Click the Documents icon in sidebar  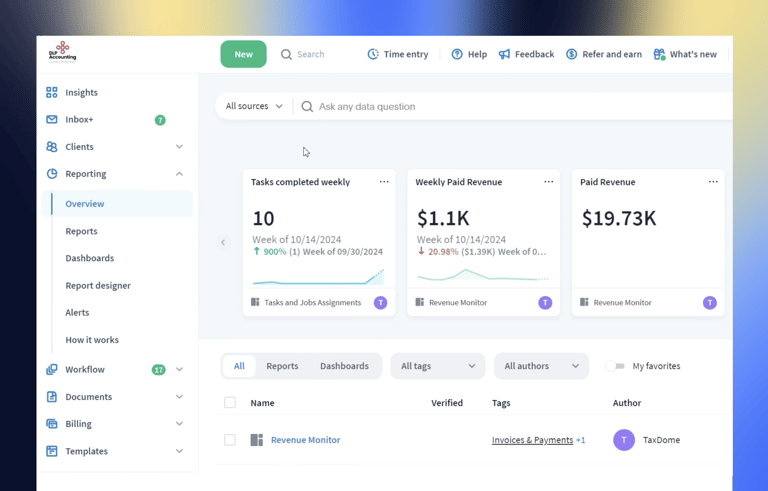[x=52, y=397]
